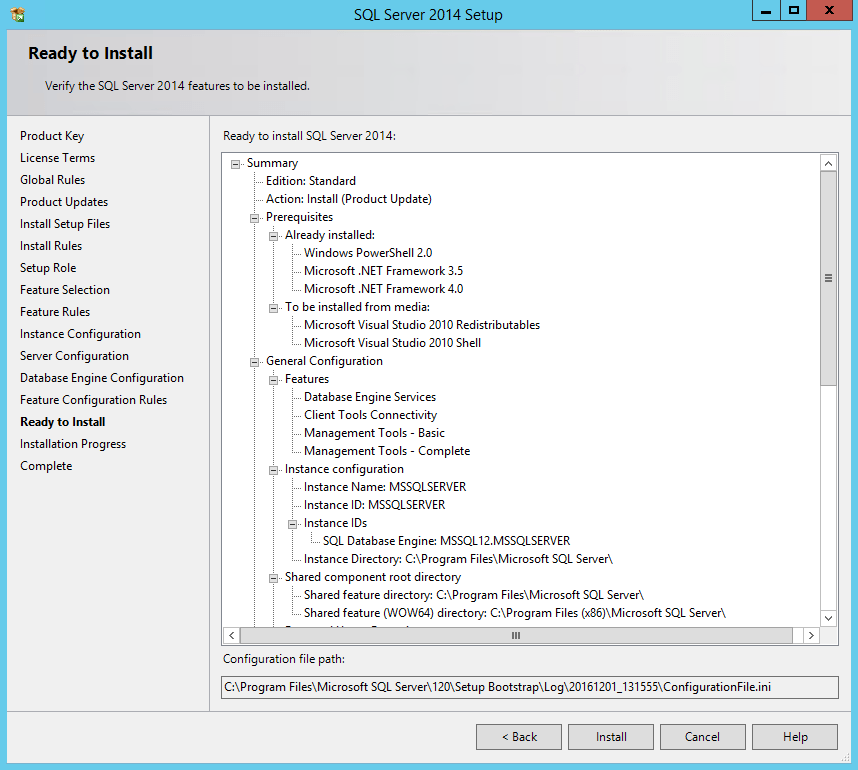858x770 pixels.
Task: Close the SQL Server 2014 Setup window
Action: point(830,10)
